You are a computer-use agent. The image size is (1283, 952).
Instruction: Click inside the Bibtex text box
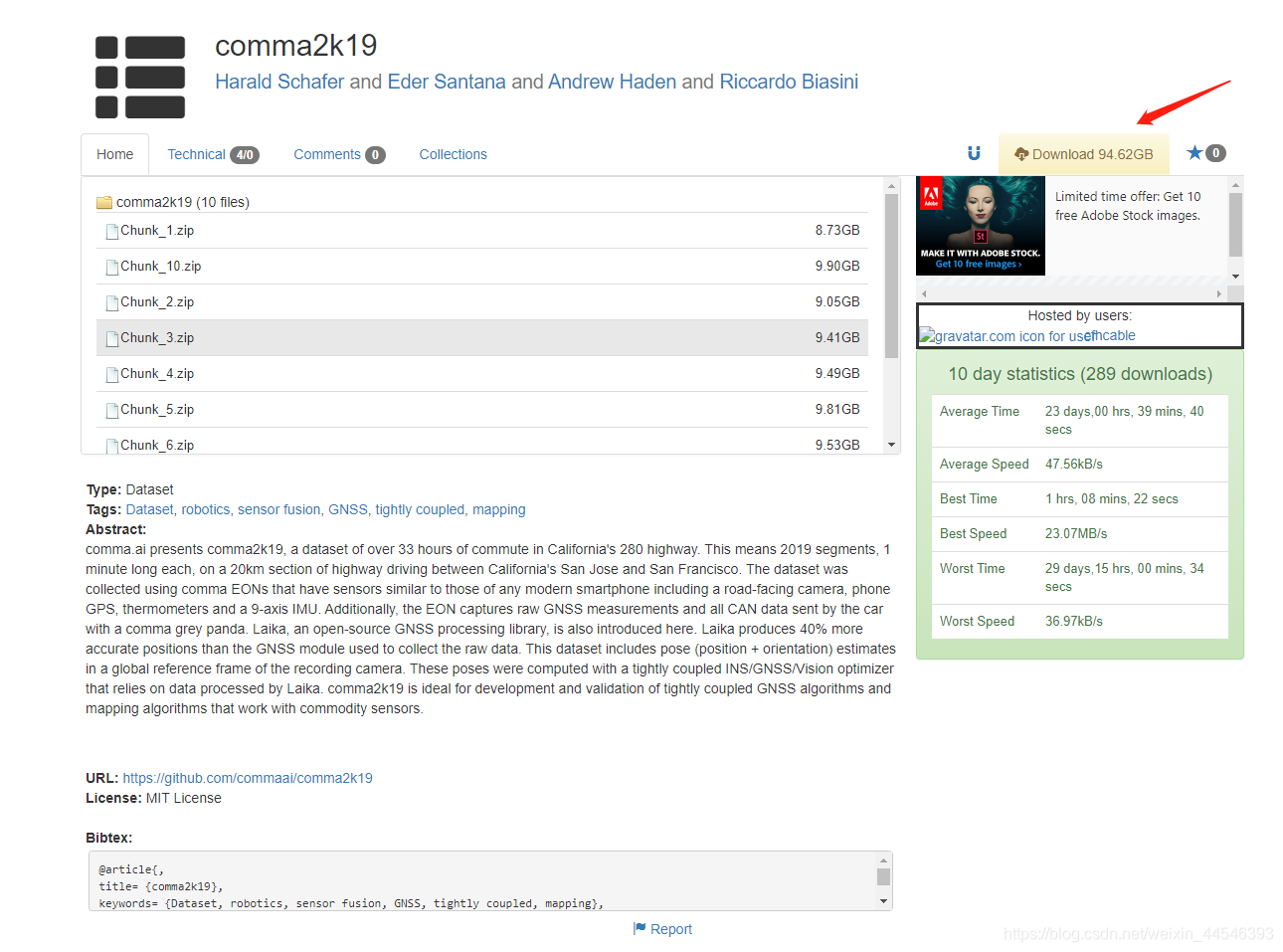pyautogui.click(x=482, y=881)
